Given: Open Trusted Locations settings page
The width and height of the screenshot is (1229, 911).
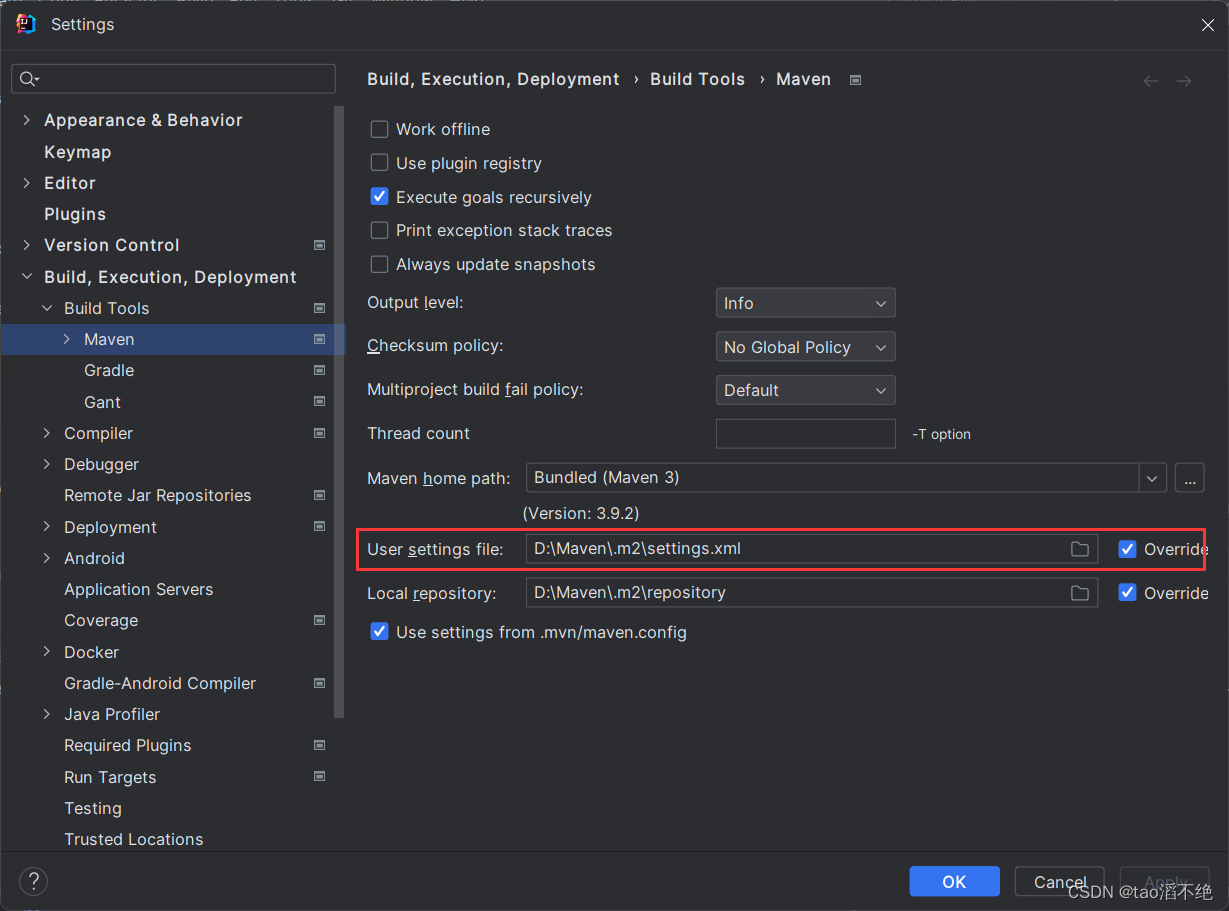Looking at the screenshot, I should (x=134, y=839).
